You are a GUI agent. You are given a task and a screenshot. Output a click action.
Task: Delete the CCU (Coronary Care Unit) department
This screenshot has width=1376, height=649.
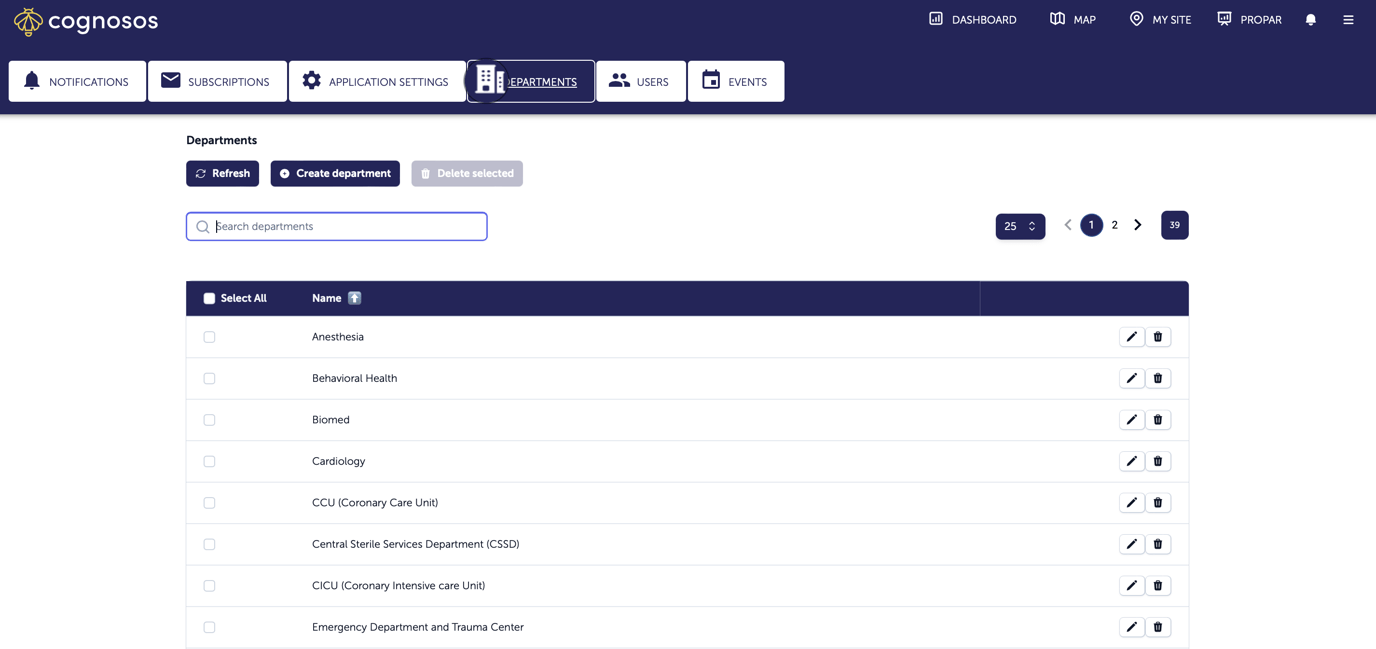coord(1158,503)
